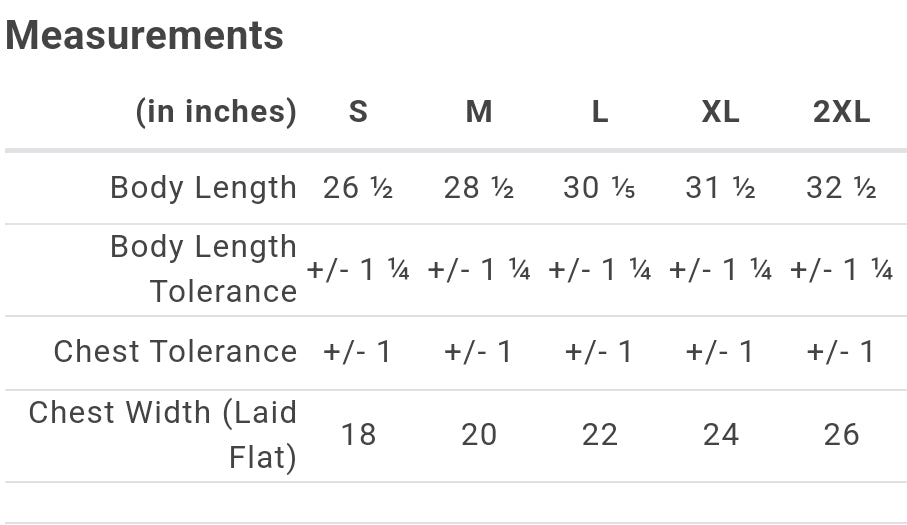
Task: Select the XL chest tolerance +/- 1 cell
Action: [x=720, y=352]
